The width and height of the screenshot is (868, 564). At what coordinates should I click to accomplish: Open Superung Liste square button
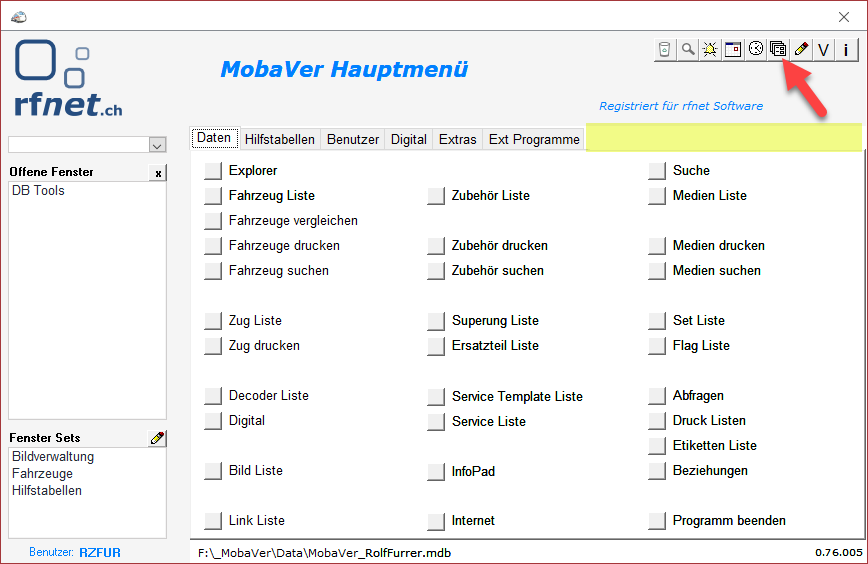436,321
